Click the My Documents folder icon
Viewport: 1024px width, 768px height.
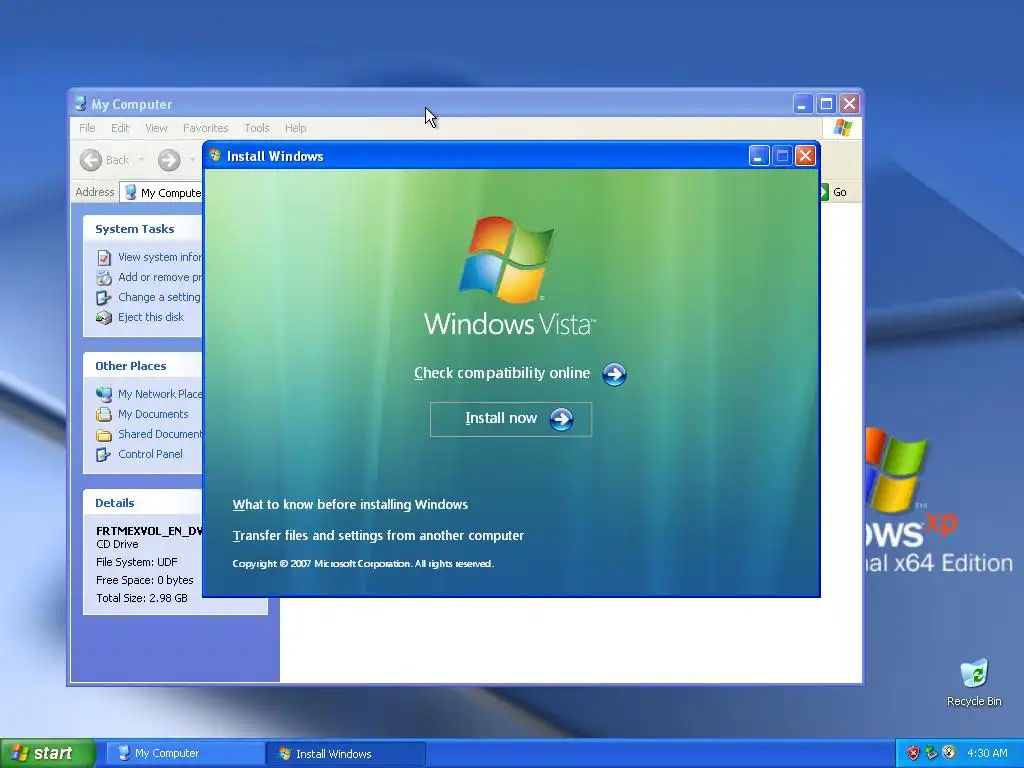point(104,415)
